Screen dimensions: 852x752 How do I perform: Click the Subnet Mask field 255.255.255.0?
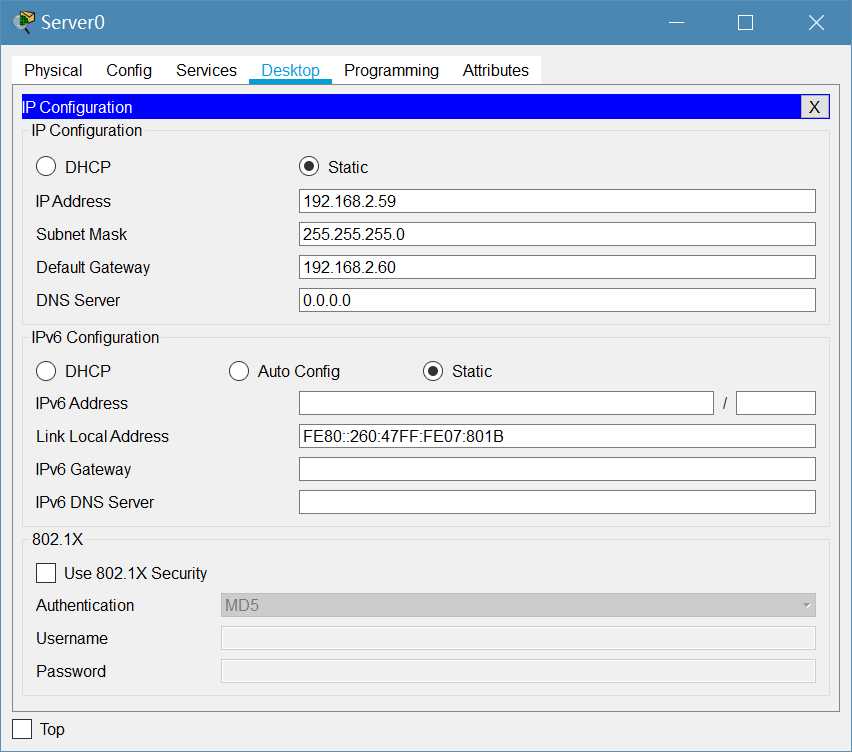click(x=557, y=234)
